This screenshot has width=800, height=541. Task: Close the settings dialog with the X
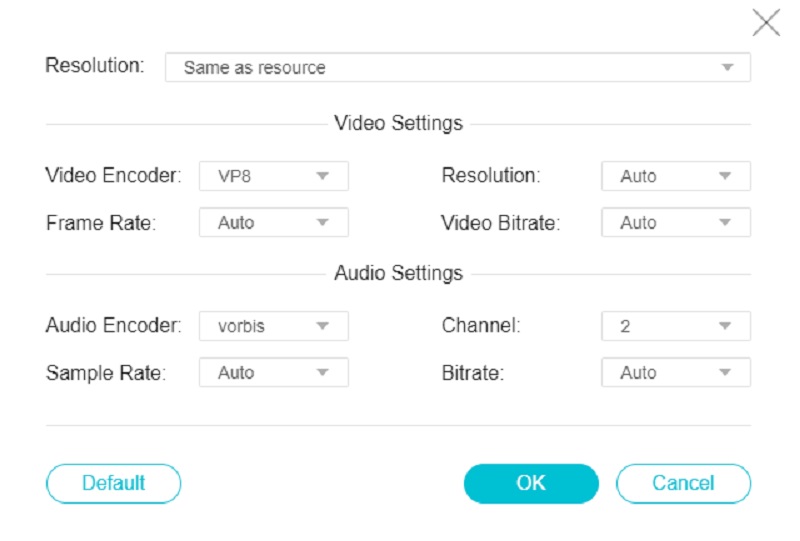point(766,24)
